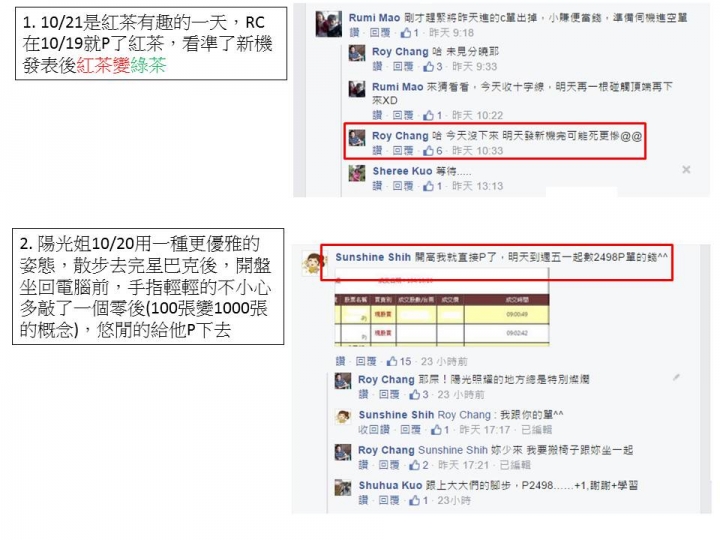Click 回覆 under Roy Chang's 10:33 comment
Image resolution: width=720 pixels, height=540 pixels.
(403, 151)
